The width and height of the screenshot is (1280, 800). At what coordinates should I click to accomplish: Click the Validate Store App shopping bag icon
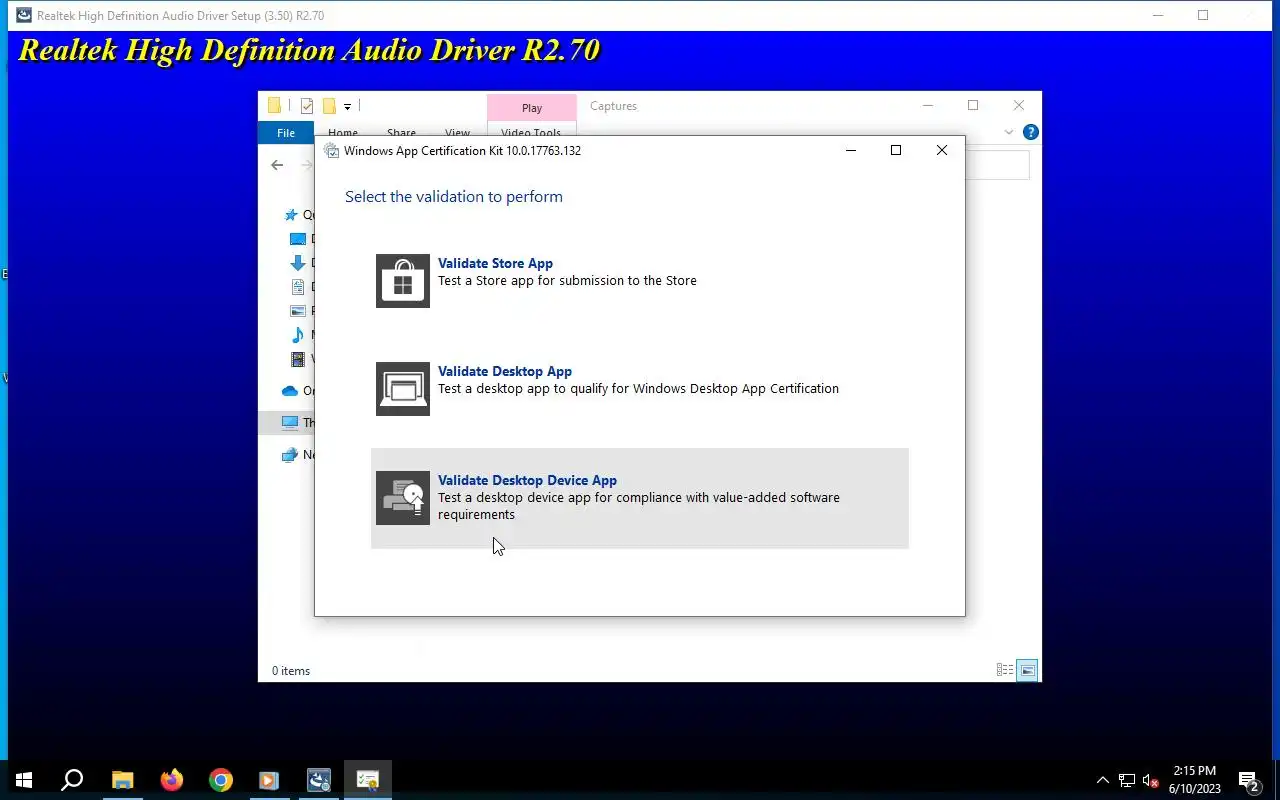[403, 280]
